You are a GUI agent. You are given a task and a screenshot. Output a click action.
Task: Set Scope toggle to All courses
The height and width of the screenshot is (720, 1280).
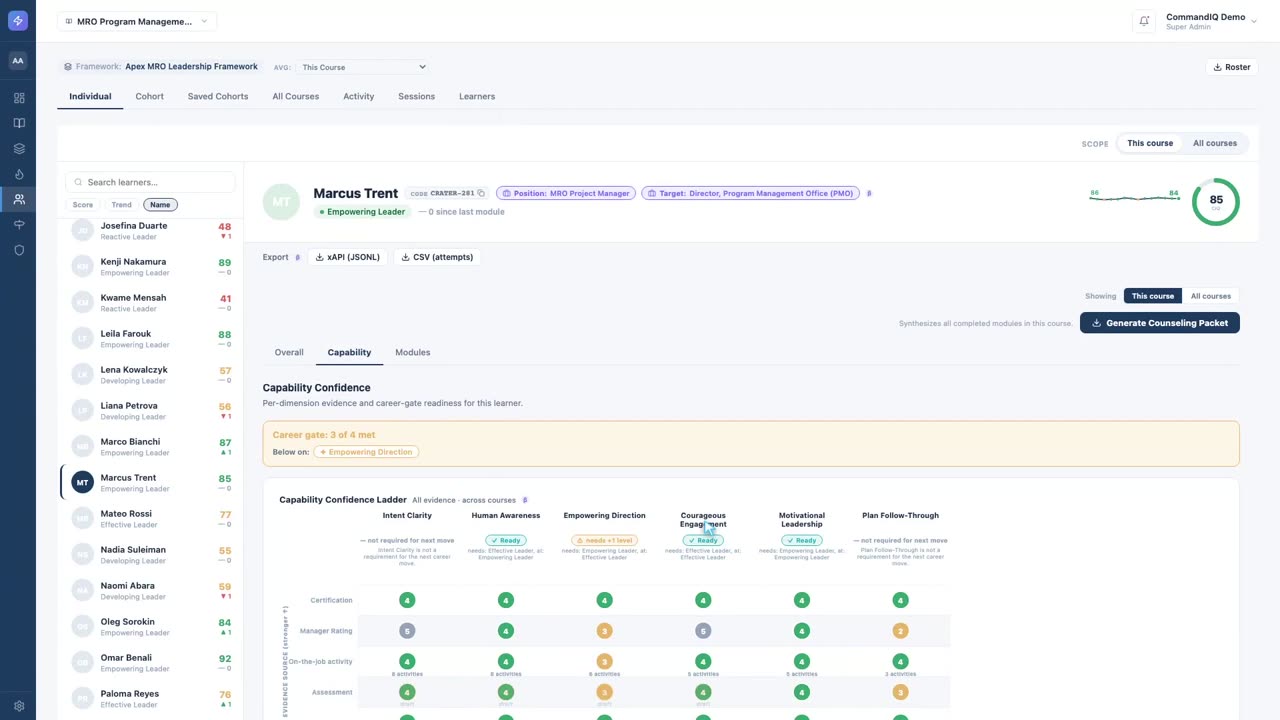[1215, 143]
